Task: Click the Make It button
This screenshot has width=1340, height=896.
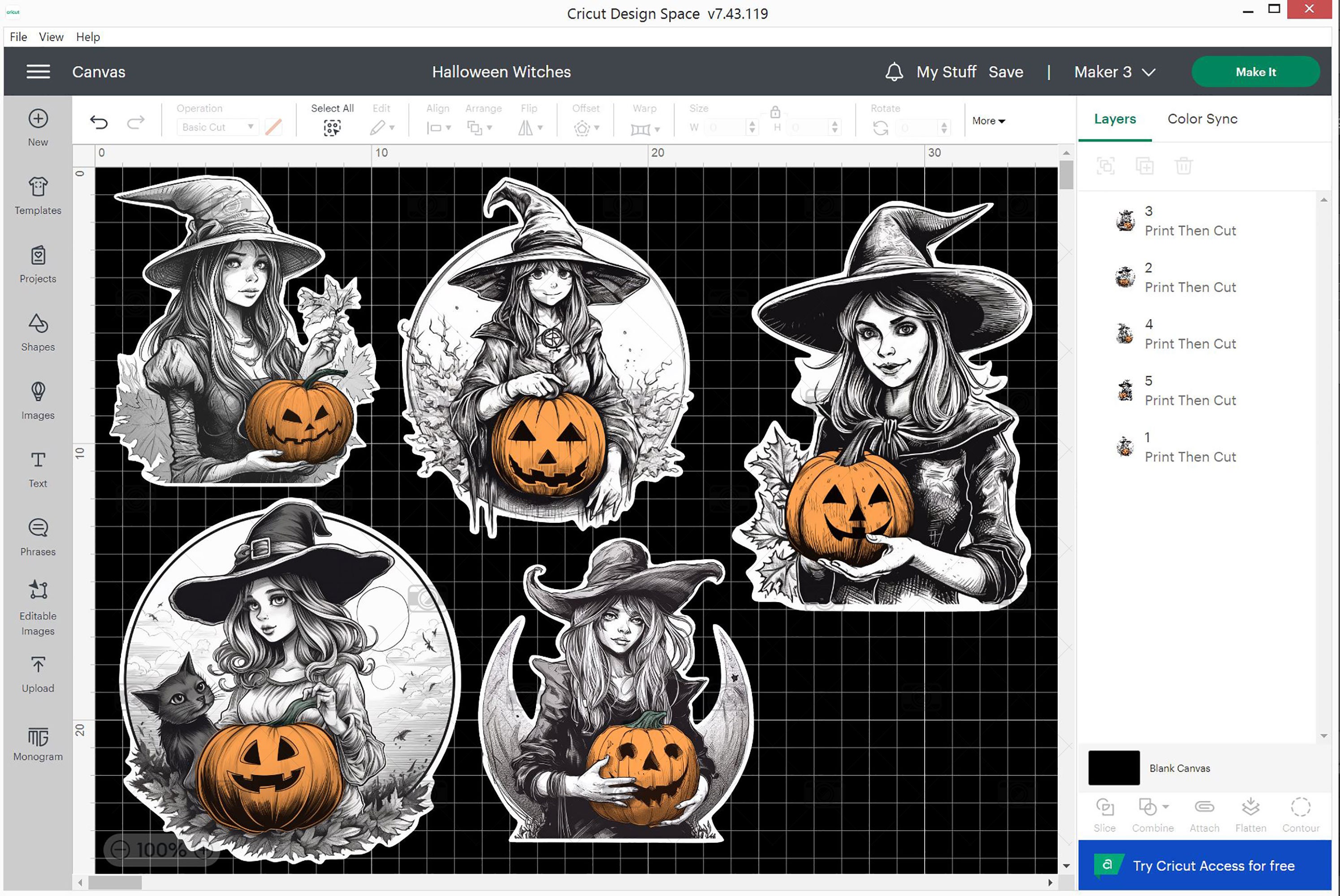Action: point(1255,72)
